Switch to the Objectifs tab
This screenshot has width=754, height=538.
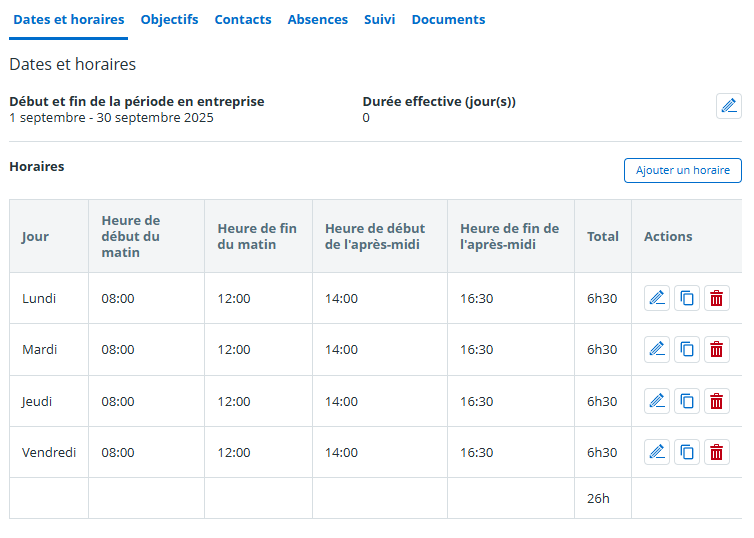pyautogui.click(x=169, y=20)
